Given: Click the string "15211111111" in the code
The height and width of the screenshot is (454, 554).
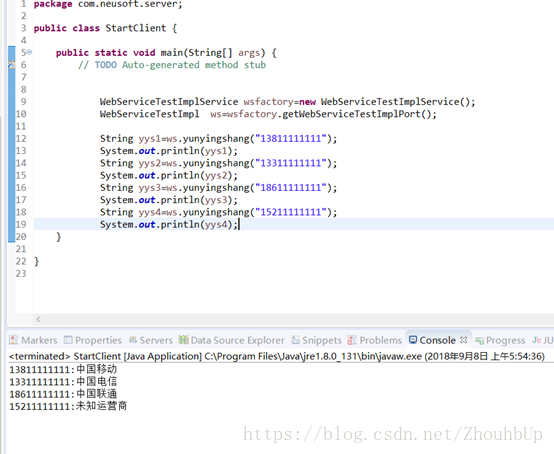Looking at the screenshot, I should 291,212.
